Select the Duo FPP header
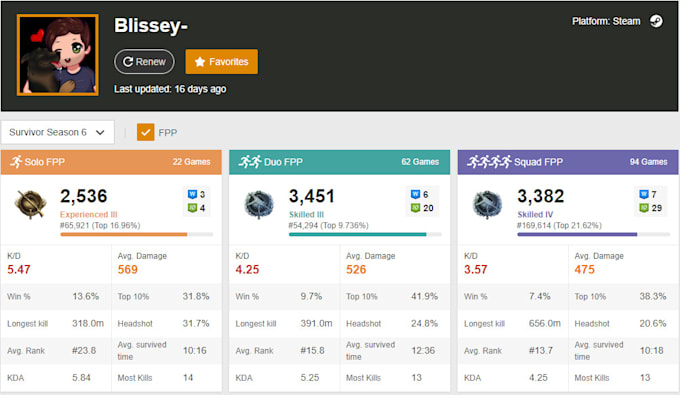The width and height of the screenshot is (680, 395). (x=340, y=162)
